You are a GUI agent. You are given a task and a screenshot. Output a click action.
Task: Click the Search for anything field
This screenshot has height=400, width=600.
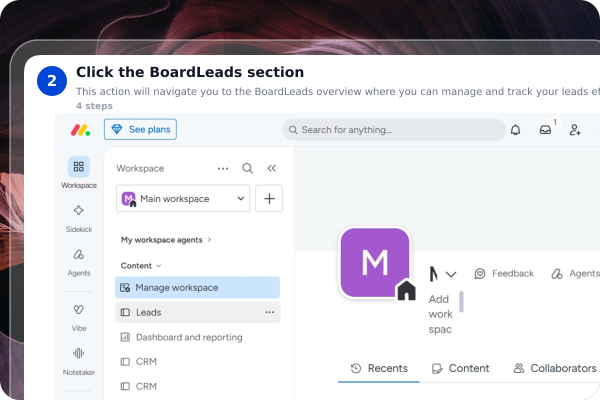(x=394, y=130)
